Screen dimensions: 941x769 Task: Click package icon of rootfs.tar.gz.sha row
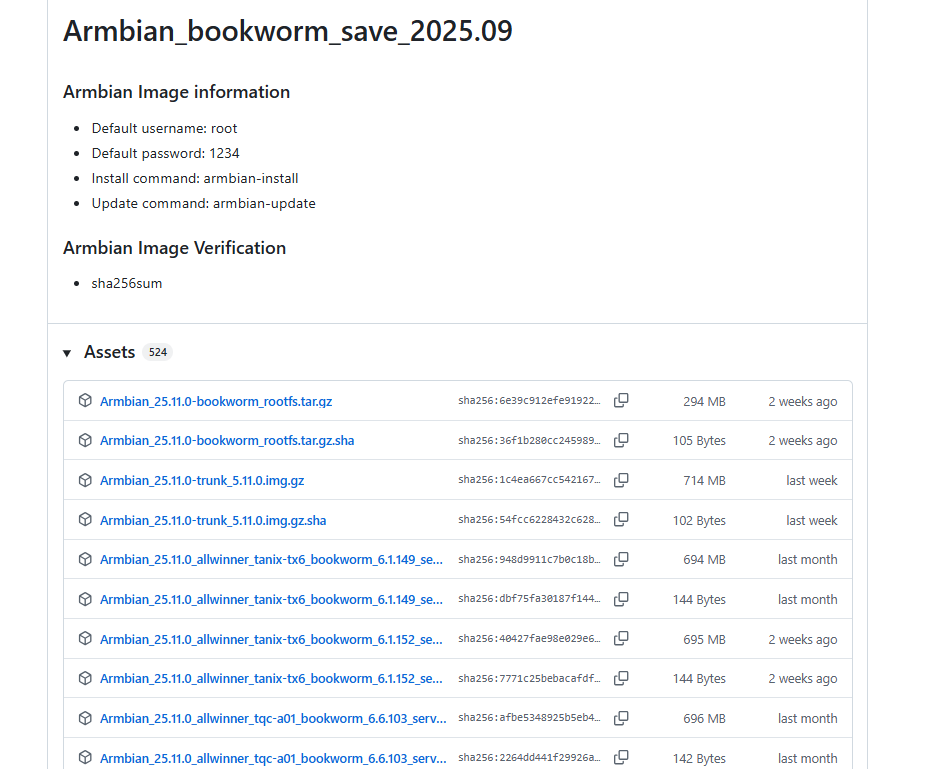point(85,440)
